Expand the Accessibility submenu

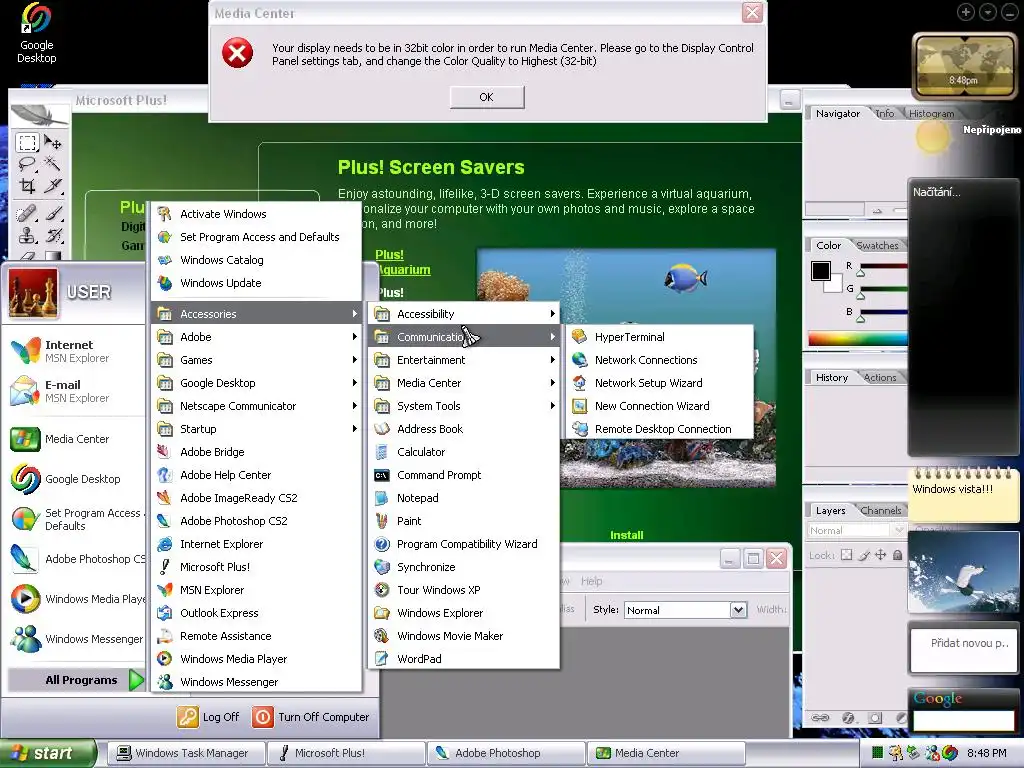coord(464,314)
